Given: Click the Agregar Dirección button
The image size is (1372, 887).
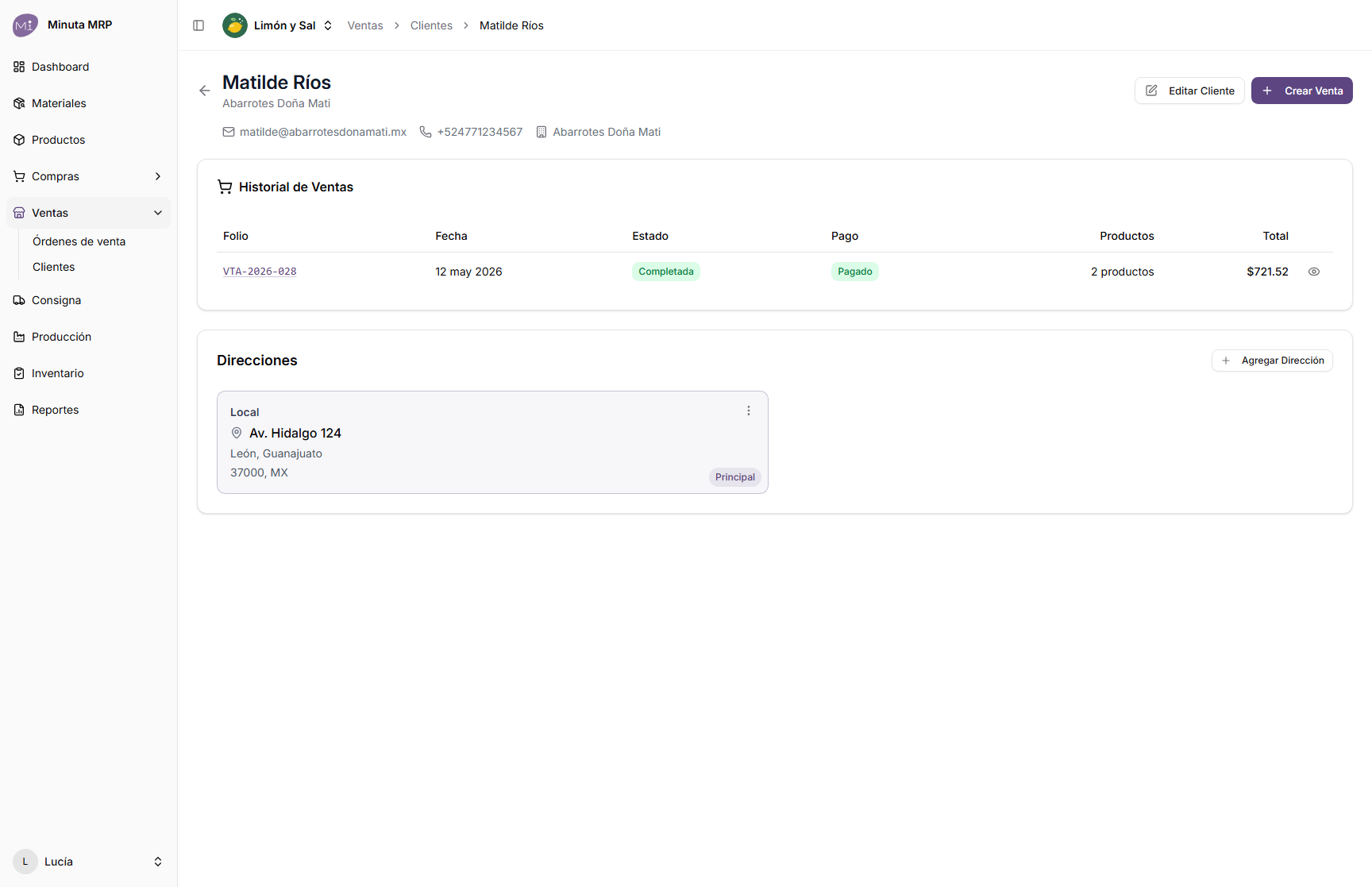Looking at the screenshot, I should [x=1272, y=361].
